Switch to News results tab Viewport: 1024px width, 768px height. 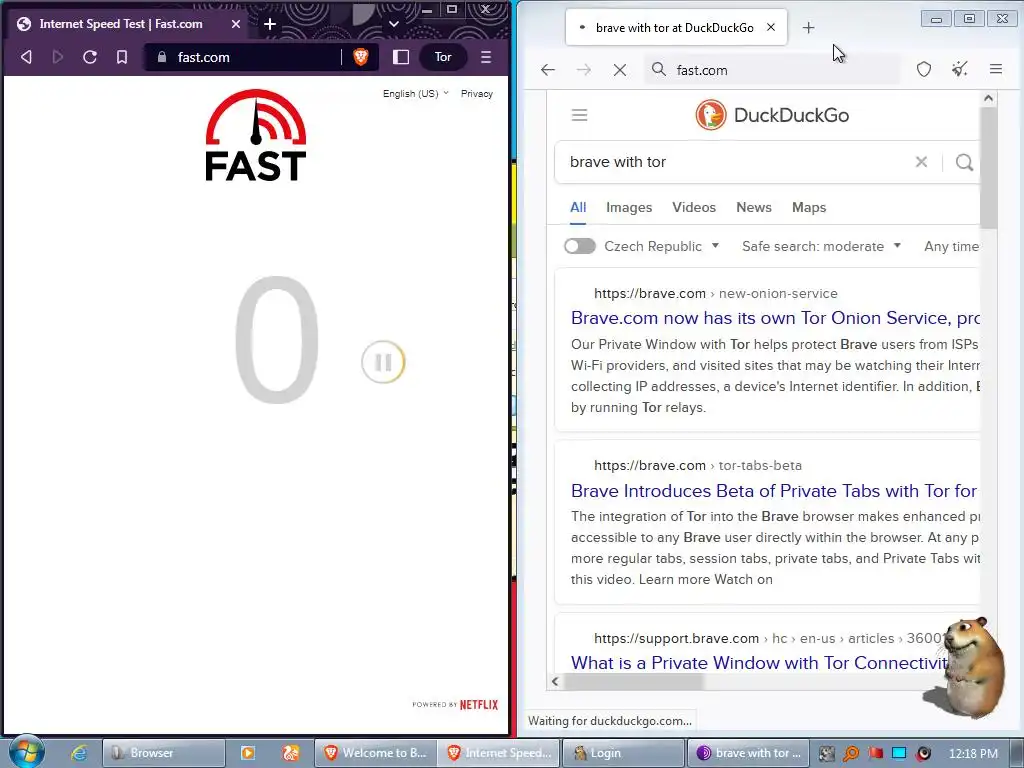[754, 208]
